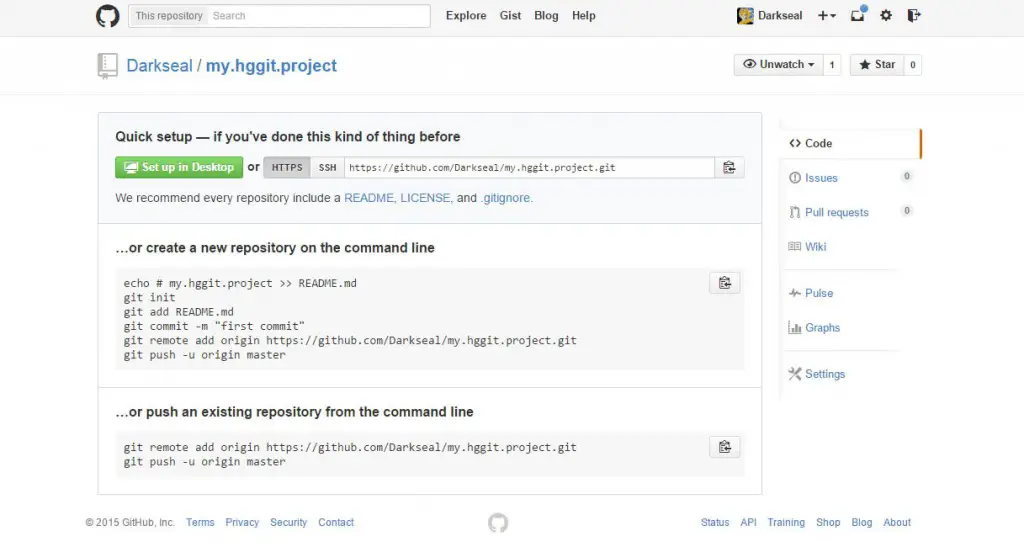This screenshot has height=547, width=1024.
Task: Click the Graphs bar chart icon
Action: click(795, 328)
